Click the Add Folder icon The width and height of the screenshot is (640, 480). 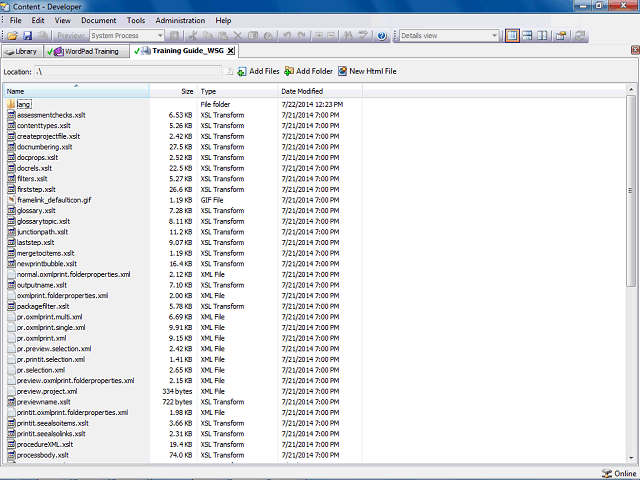(x=289, y=71)
